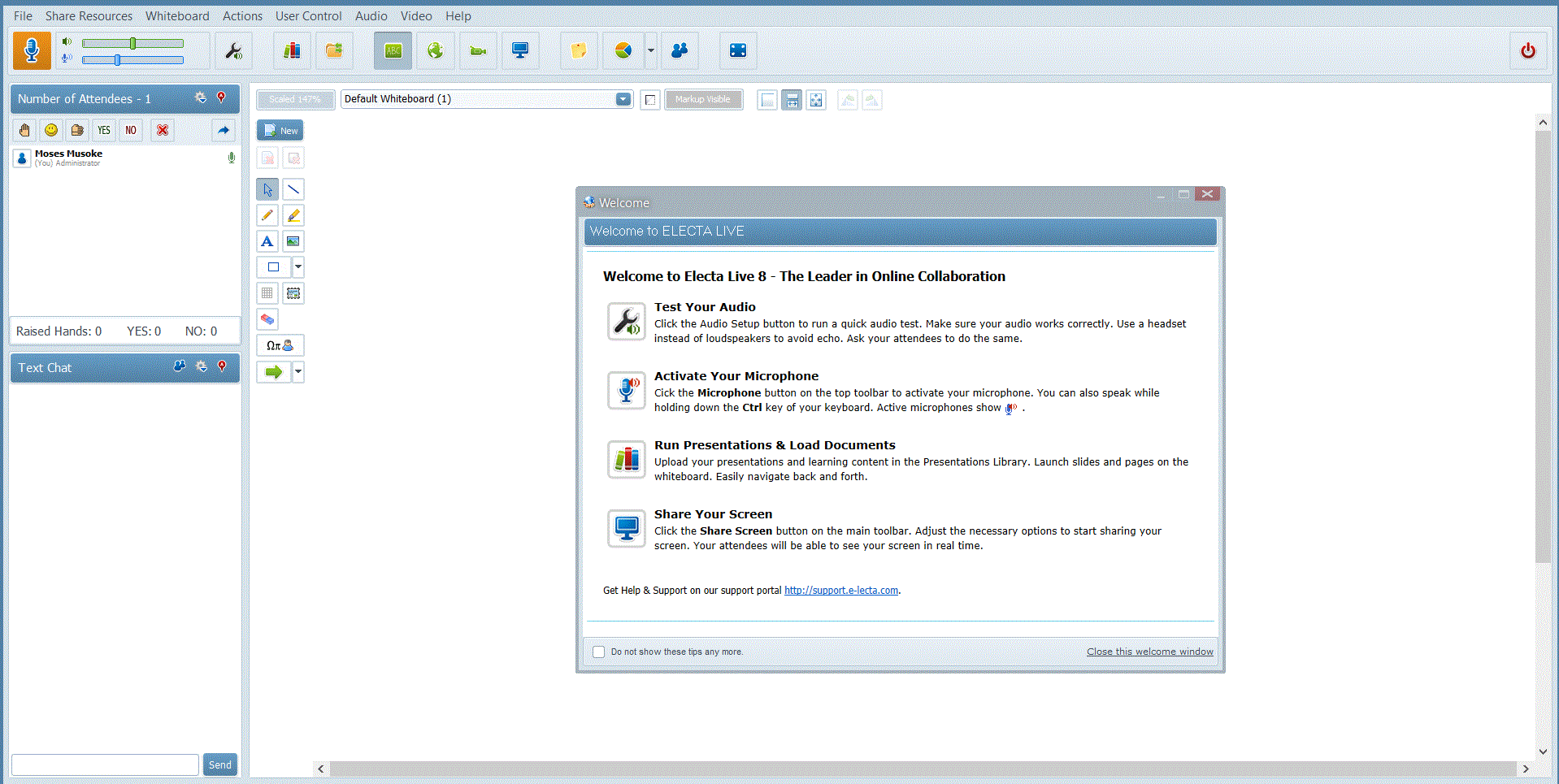Screen dimensions: 1559x784
Task: Click attendee panel settings gear icon
Action: pyautogui.click(x=201, y=97)
